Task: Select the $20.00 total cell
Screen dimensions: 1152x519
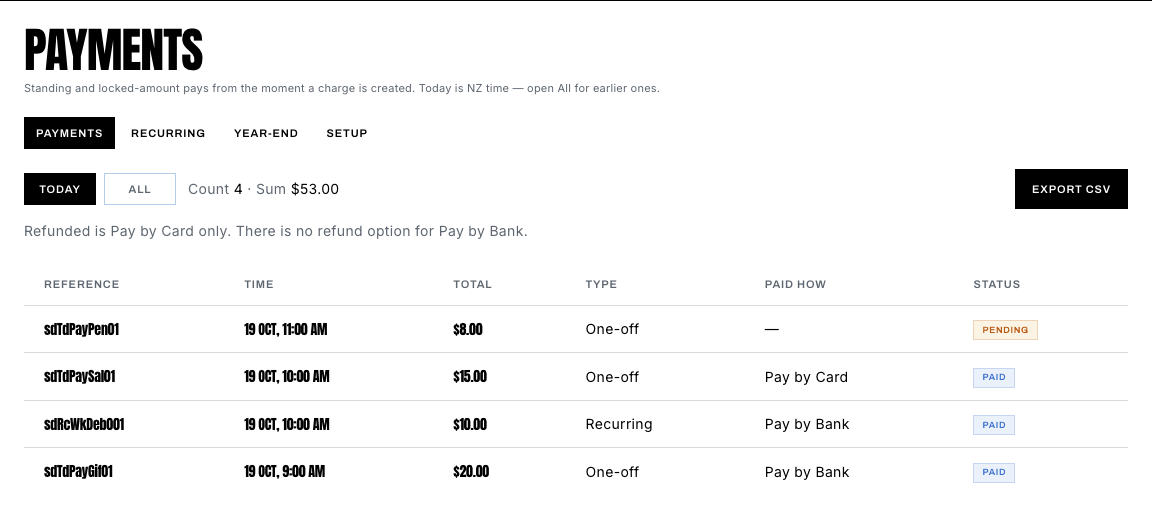Action: (x=471, y=472)
